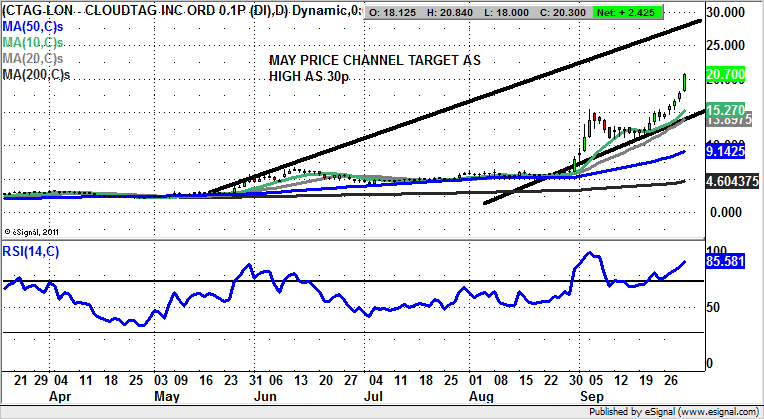Click the High 20.840 value field
The height and width of the screenshot is (419, 764).
[465, 11]
